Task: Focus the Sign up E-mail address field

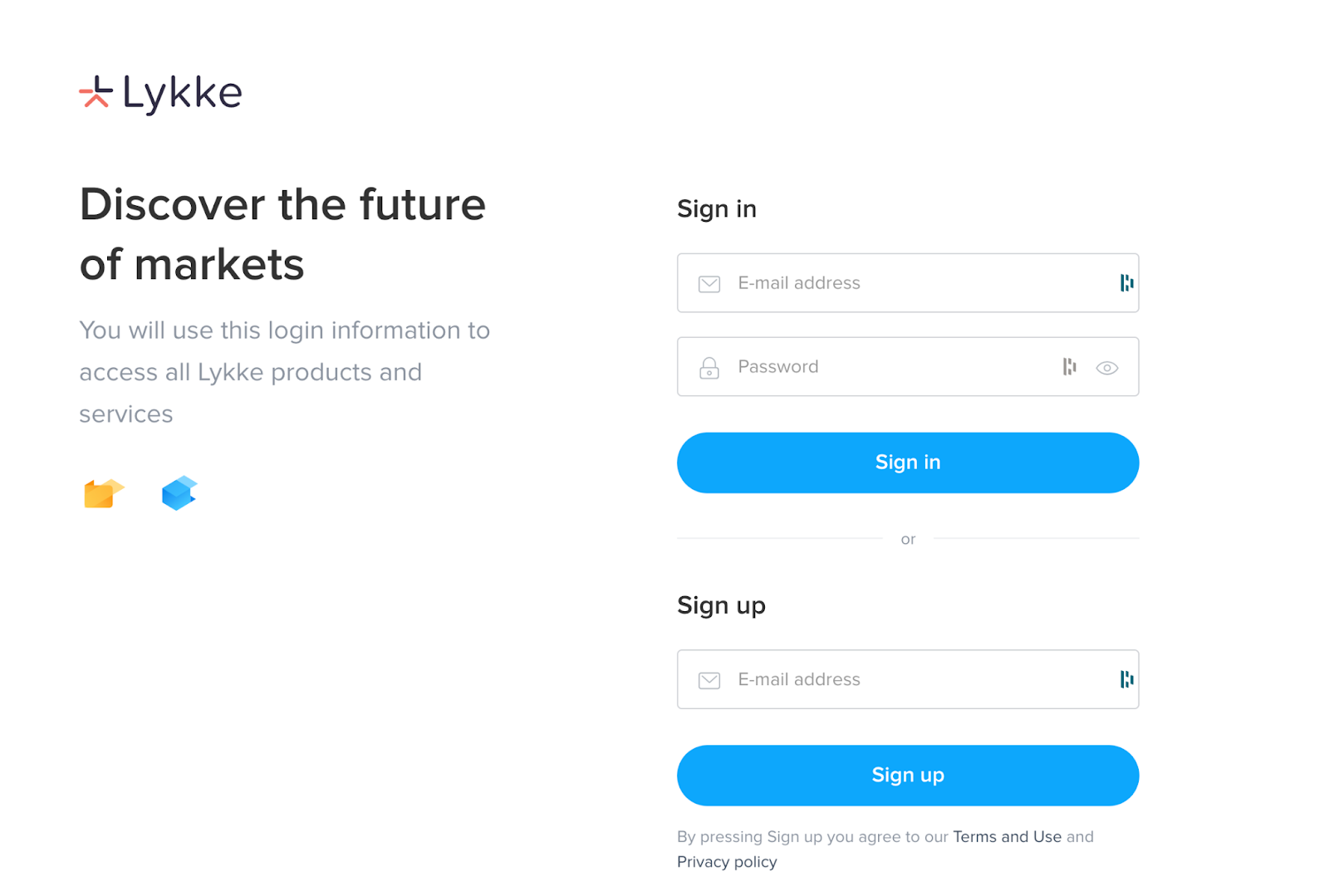Action: [905, 679]
